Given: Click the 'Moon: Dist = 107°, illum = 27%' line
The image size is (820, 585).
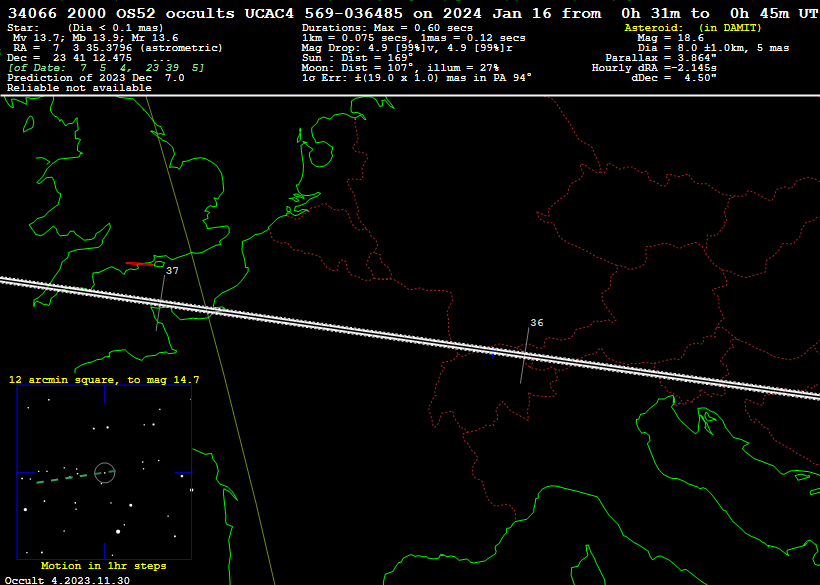Looking at the screenshot, I should click(400, 68).
